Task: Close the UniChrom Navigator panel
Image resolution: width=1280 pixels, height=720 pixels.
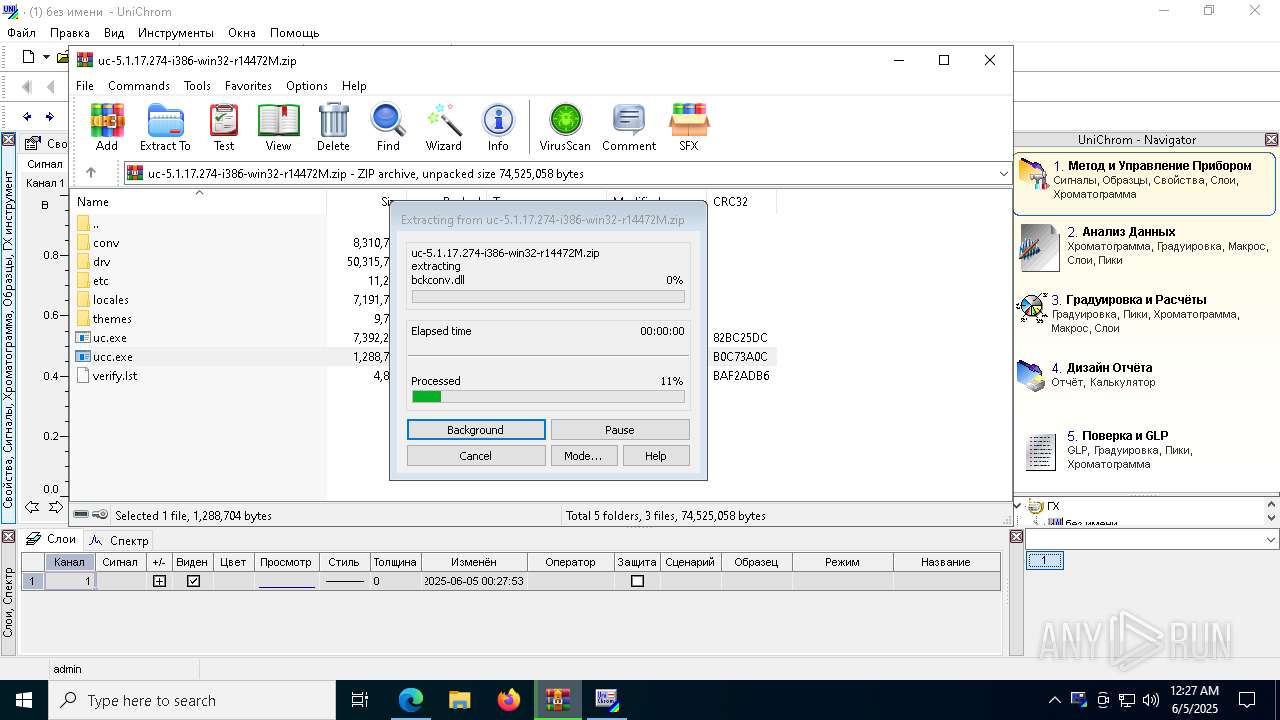Action: [x=1271, y=140]
